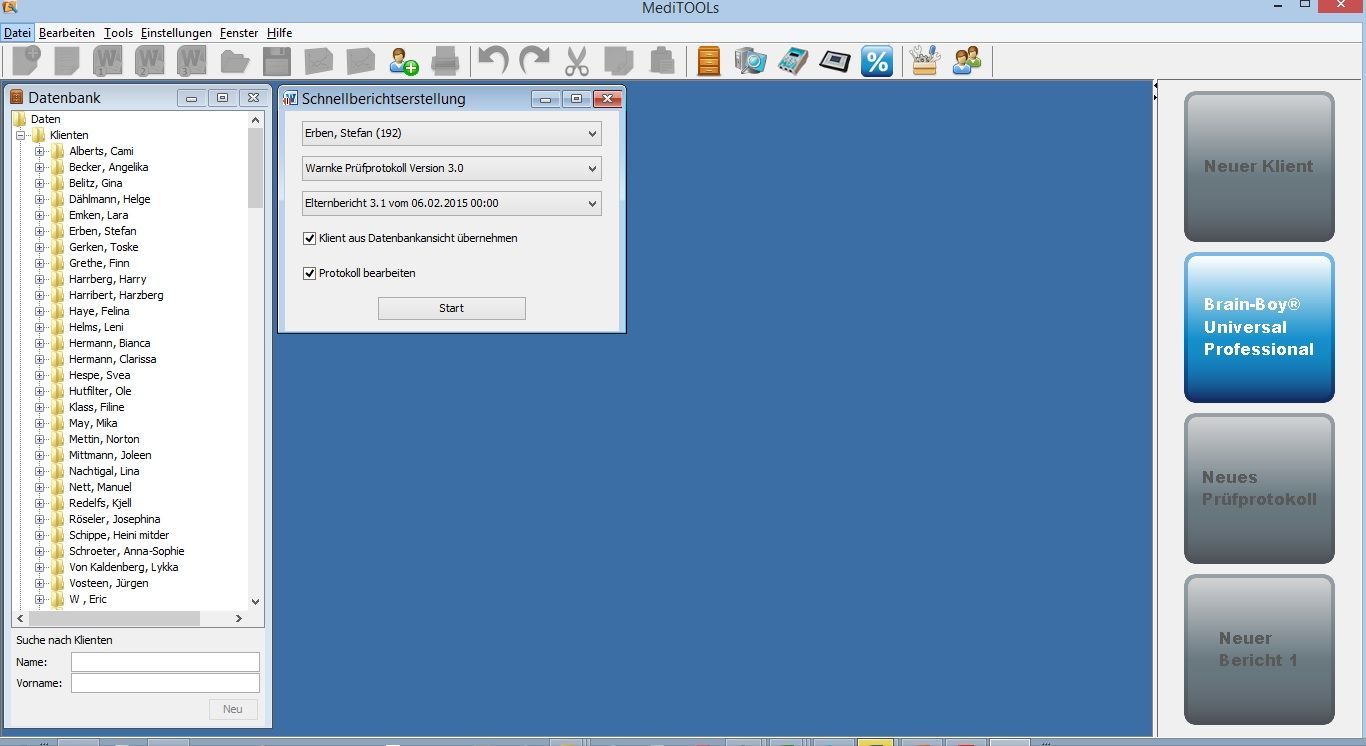
Task: Click the 'Neu' button under client search
Action: tap(233, 709)
